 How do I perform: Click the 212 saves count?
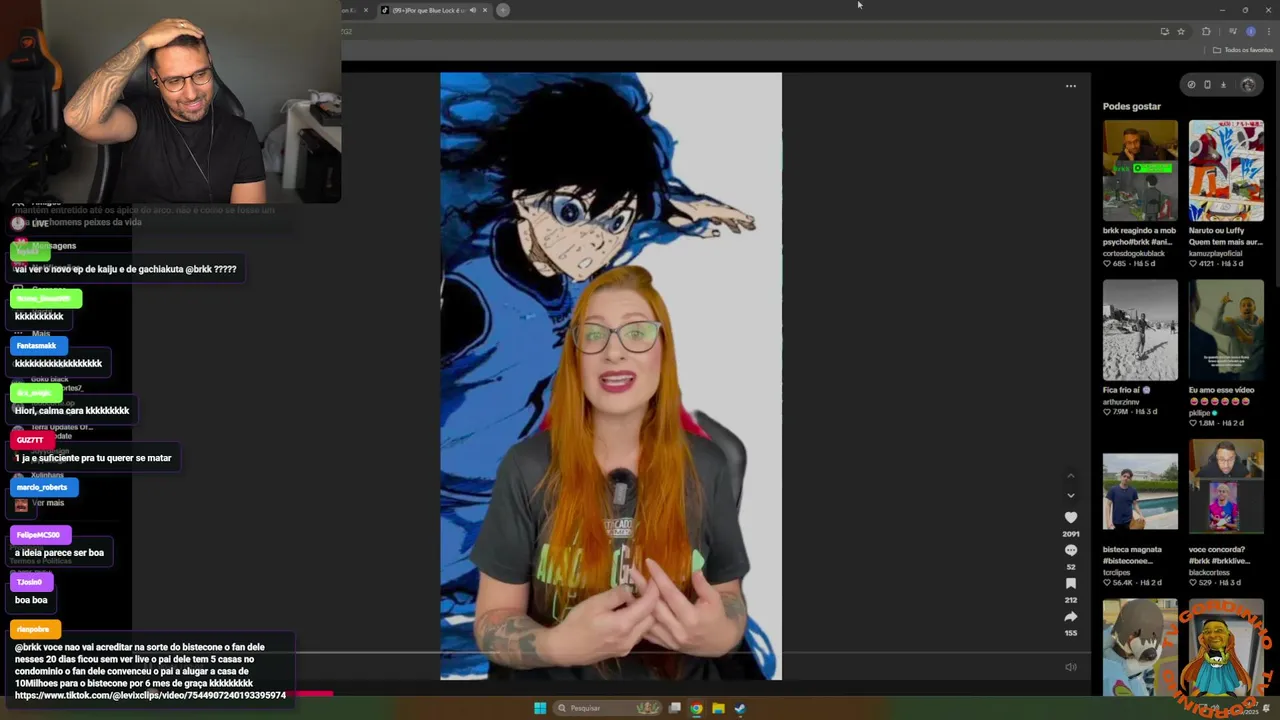tap(1071, 600)
